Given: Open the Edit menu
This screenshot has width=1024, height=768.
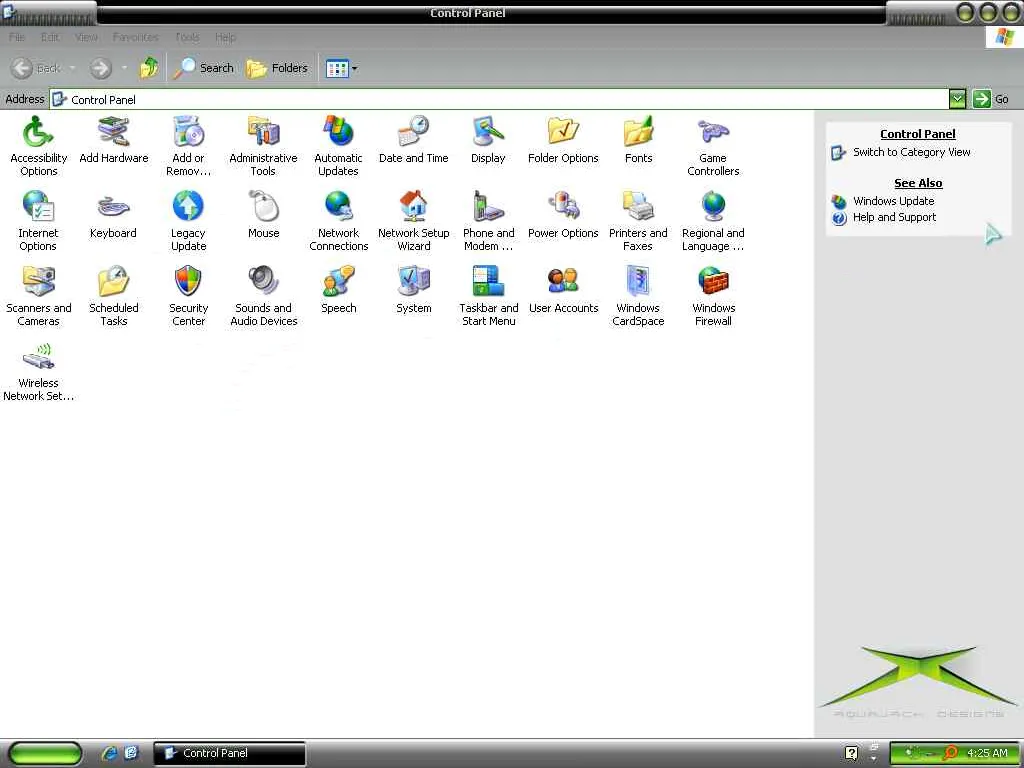Looking at the screenshot, I should click(50, 37).
